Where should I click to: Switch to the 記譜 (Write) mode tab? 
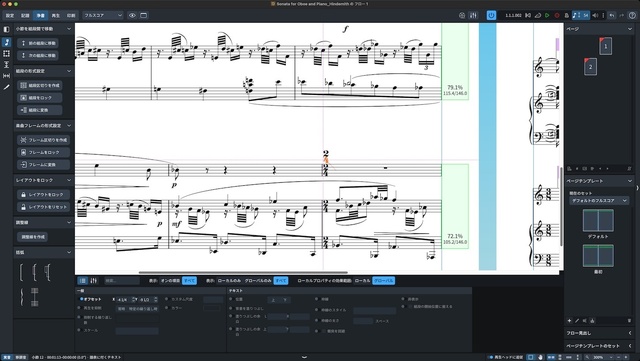[25, 16]
